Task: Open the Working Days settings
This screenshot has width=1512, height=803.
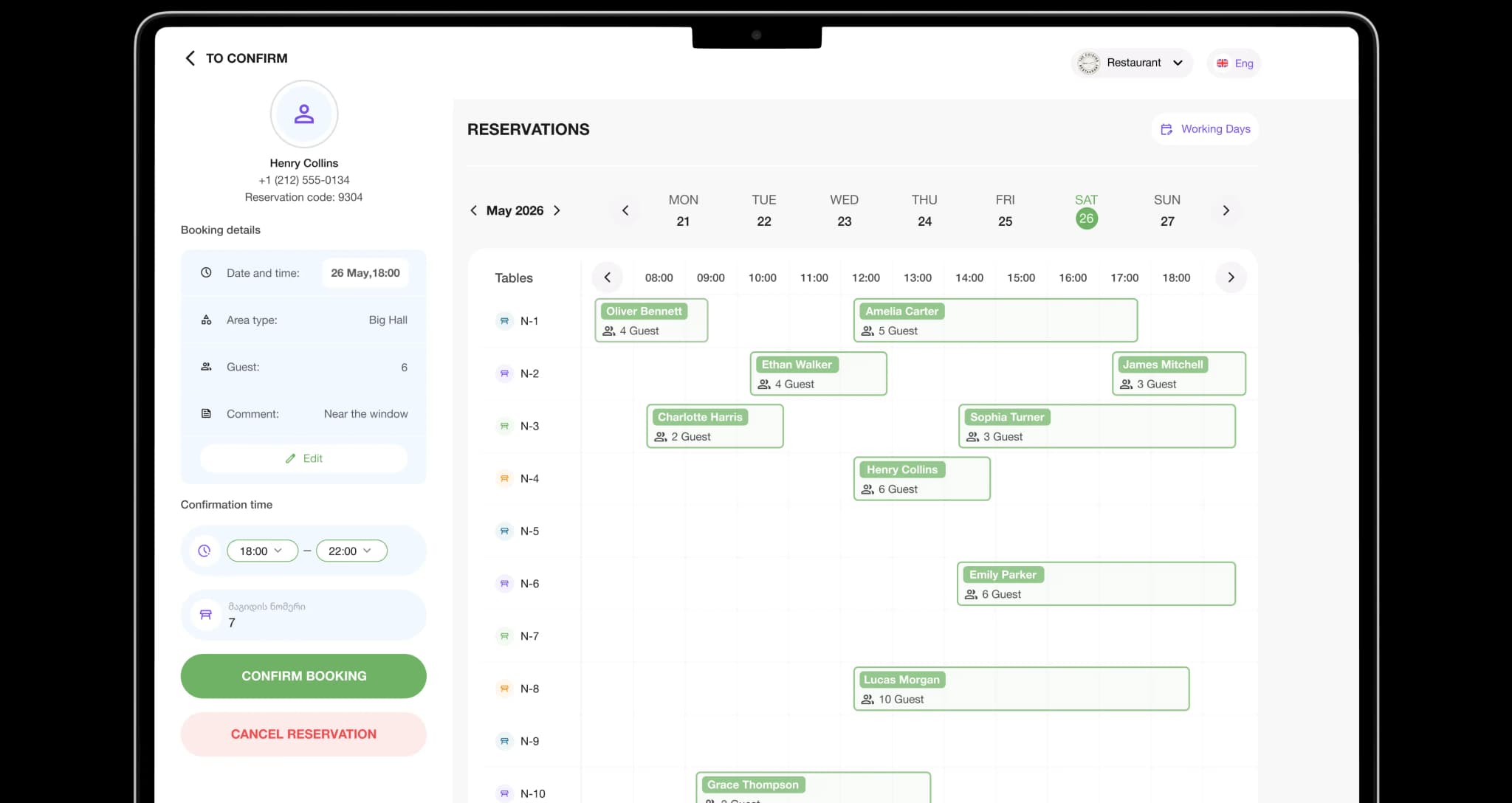Action: click(1205, 129)
